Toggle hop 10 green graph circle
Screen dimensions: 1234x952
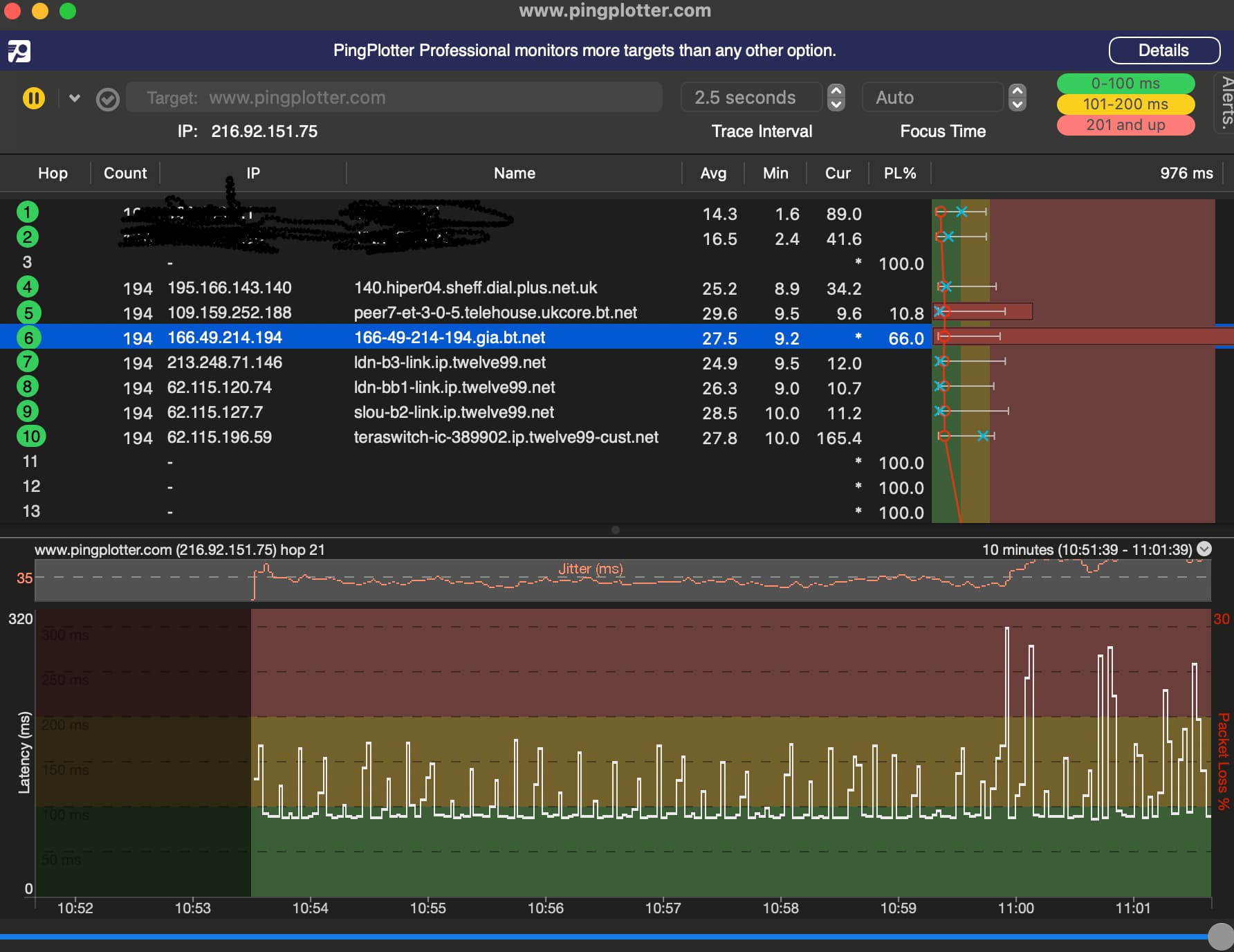coord(31,437)
